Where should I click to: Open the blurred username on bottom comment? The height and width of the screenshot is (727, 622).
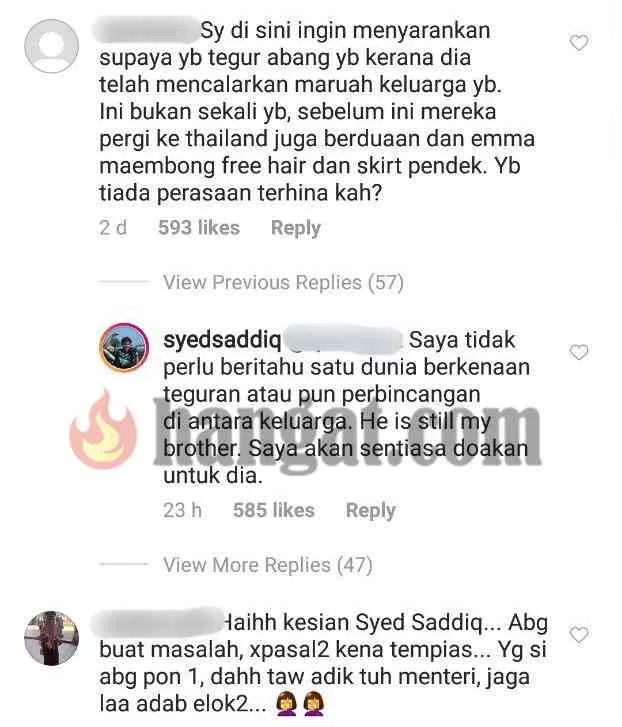coord(158,620)
